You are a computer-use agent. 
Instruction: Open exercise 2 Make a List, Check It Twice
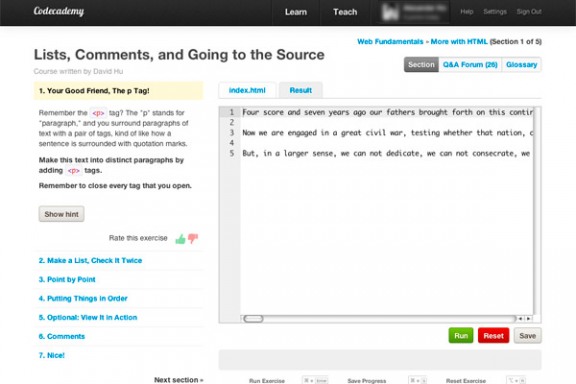pyautogui.click(x=90, y=261)
